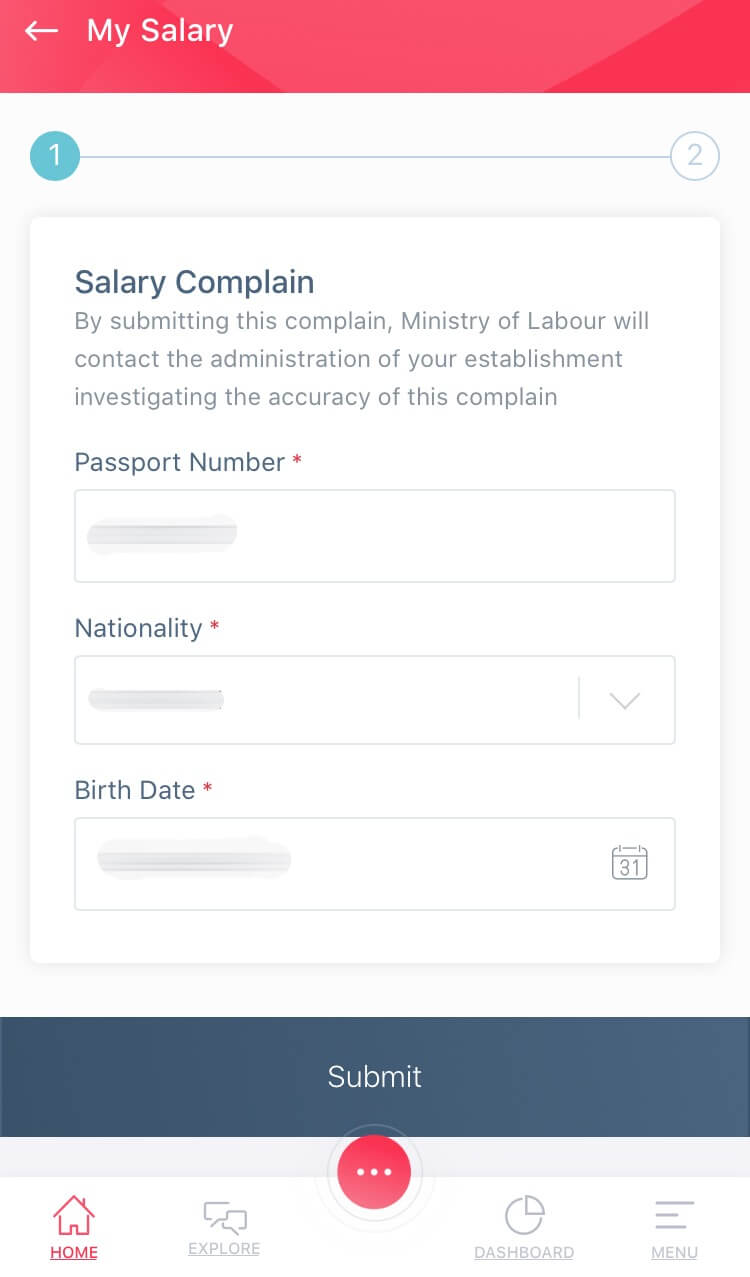Tap the Dashboard pie chart icon

click(524, 1216)
